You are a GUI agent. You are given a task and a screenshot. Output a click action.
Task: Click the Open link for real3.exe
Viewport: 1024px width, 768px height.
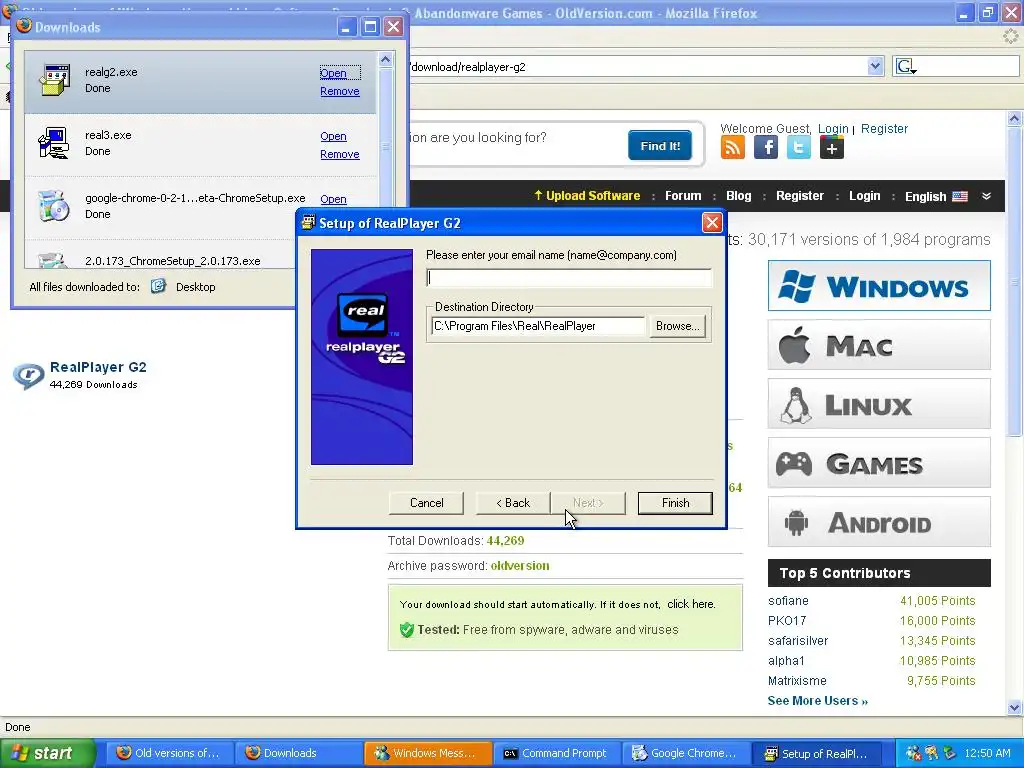coord(333,136)
